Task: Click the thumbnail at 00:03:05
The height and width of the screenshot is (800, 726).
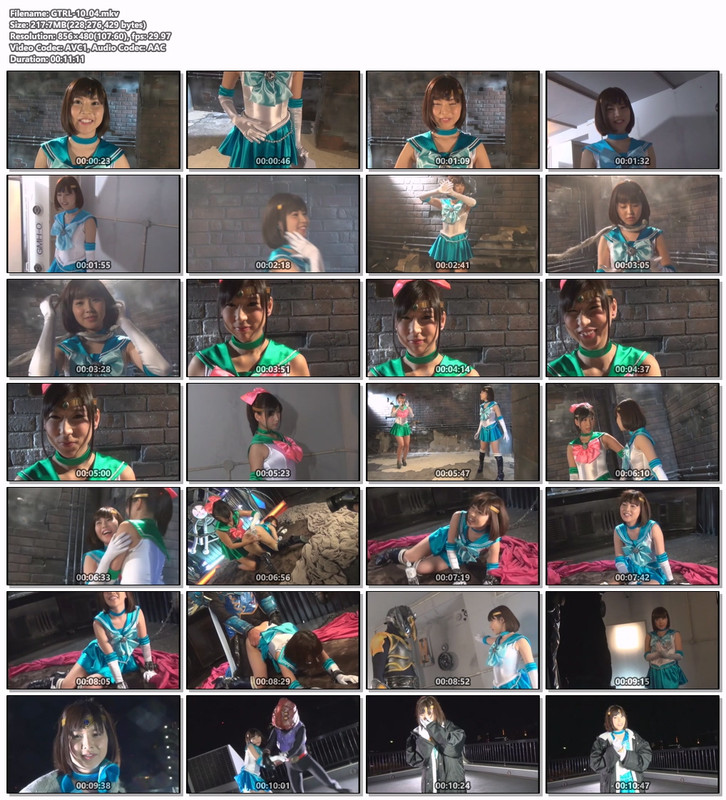Action: tap(632, 224)
